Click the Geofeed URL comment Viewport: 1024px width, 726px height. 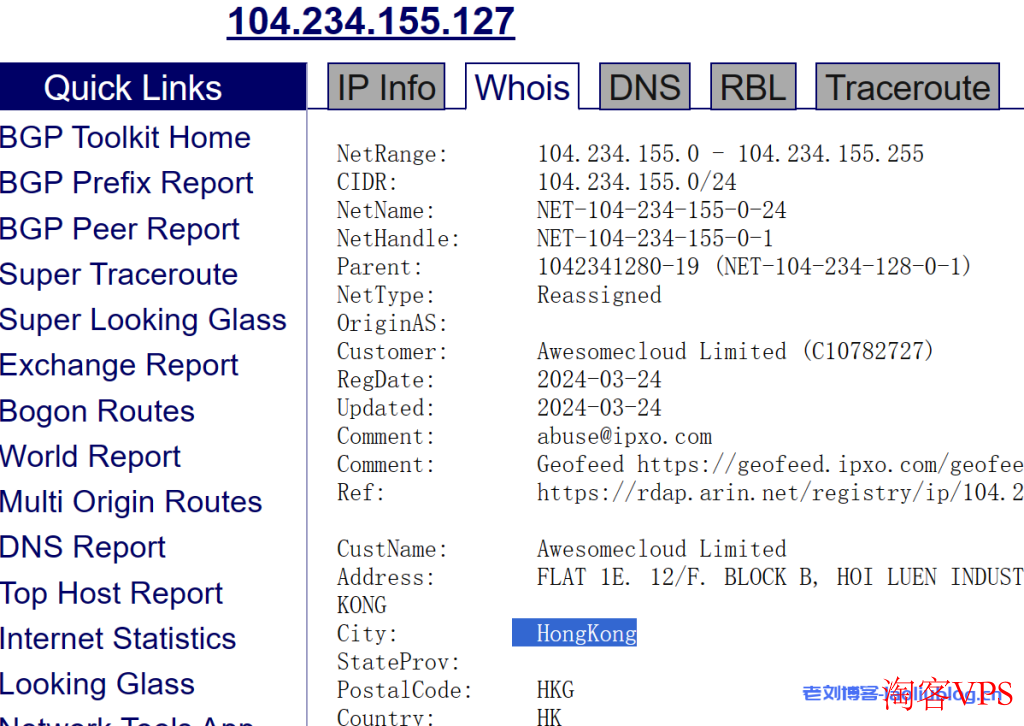tap(780, 464)
